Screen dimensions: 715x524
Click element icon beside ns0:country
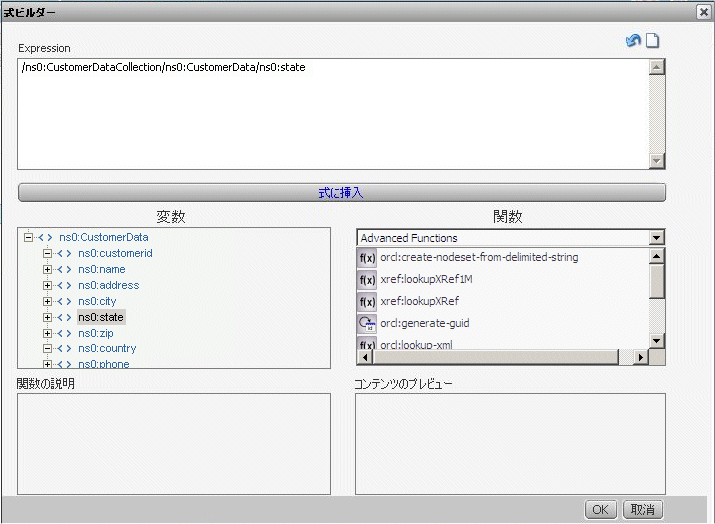64,348
